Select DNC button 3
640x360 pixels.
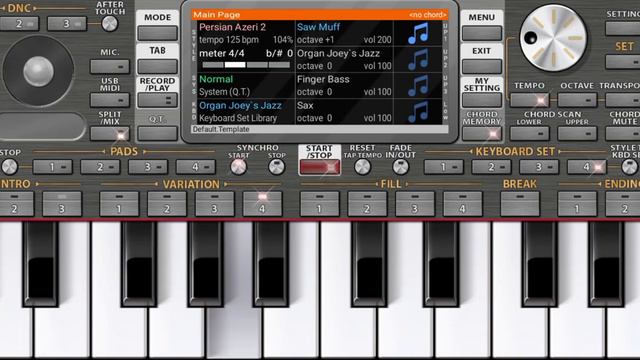point(67,24)
